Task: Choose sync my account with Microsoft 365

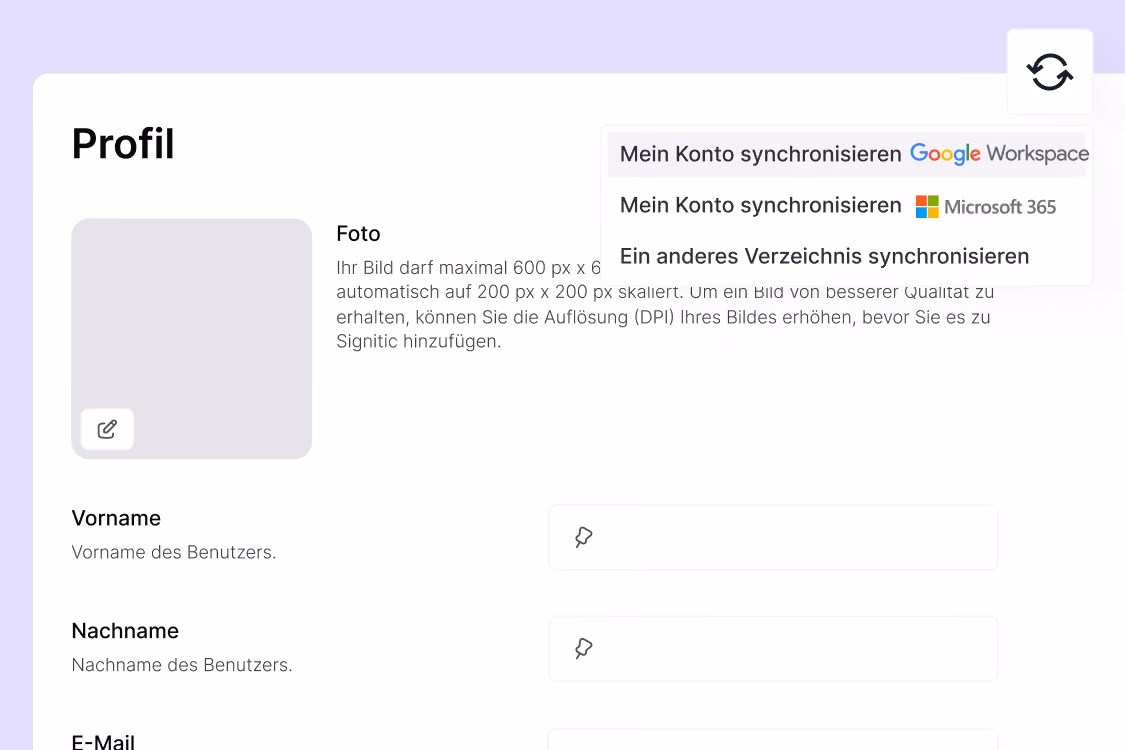Action: tap(847, 206)
